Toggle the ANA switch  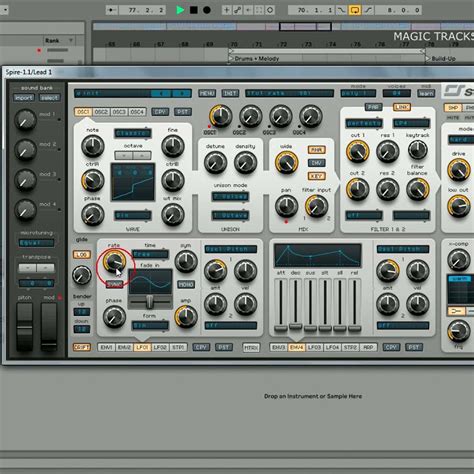point(316,150)
